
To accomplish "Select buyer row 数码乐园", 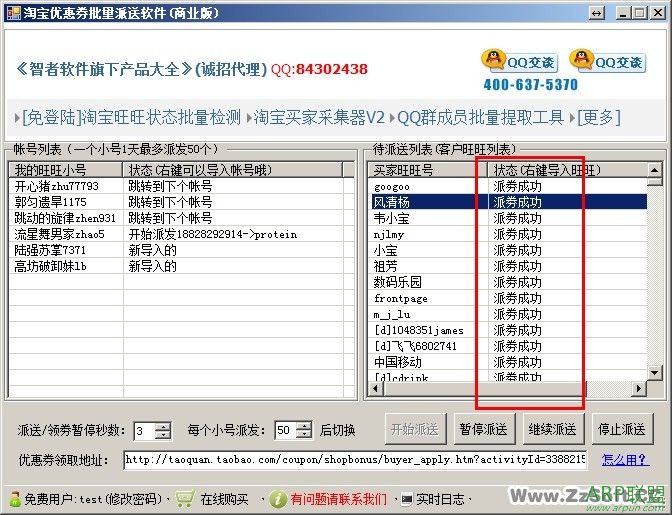I will click(x=508, y=282).
